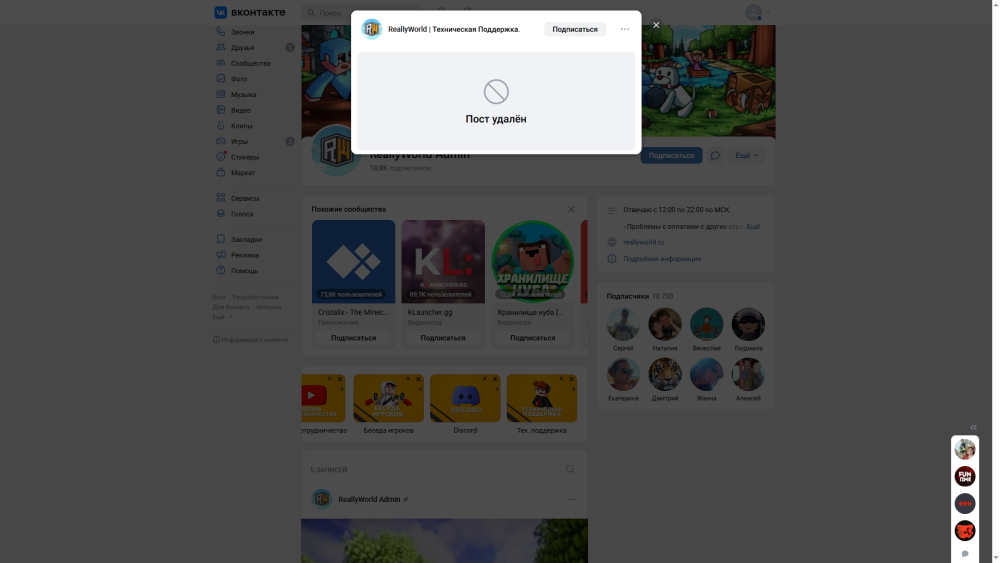Open the three-dot menu in popup header

pos(624,29)
